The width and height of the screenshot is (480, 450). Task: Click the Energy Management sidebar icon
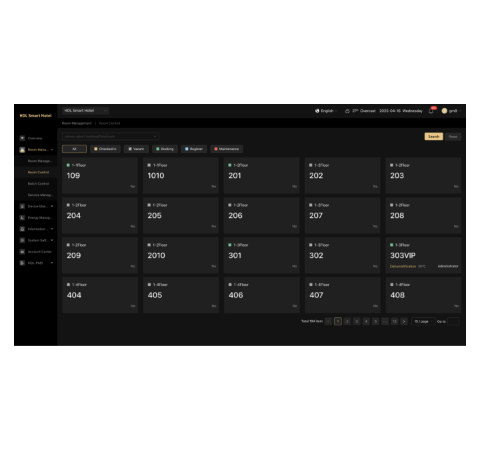(x=22, y=218)
